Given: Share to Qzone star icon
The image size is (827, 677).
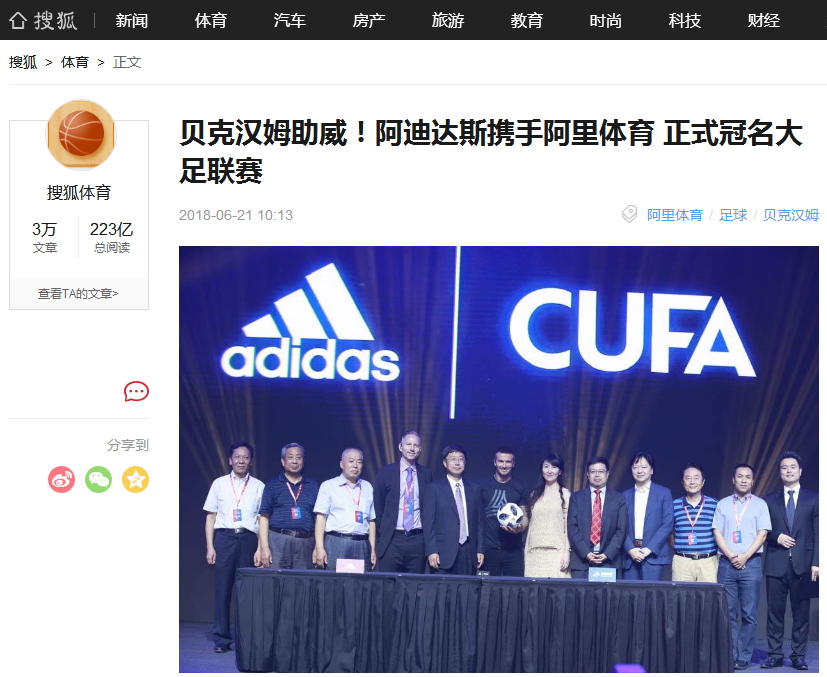Looking at the screenshot, I should click(136, 479).
